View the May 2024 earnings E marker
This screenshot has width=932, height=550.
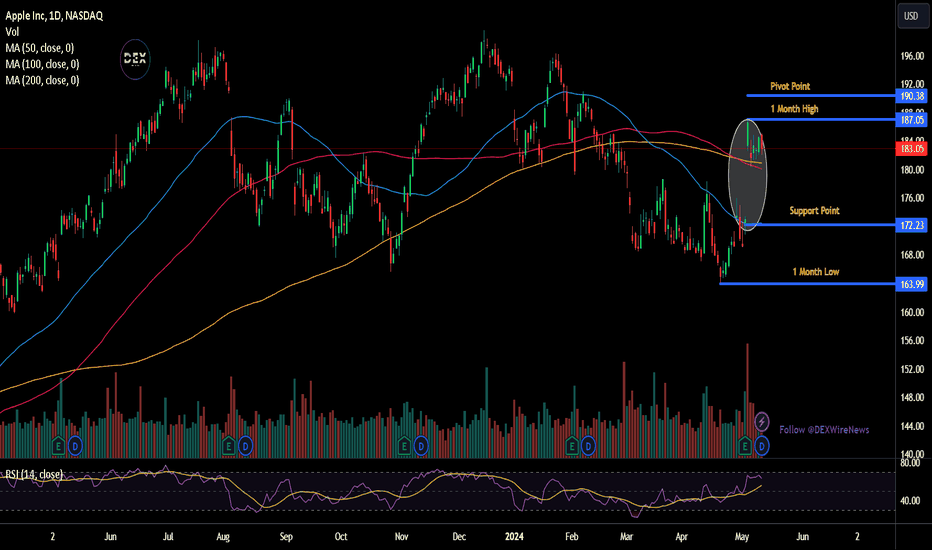745,445
